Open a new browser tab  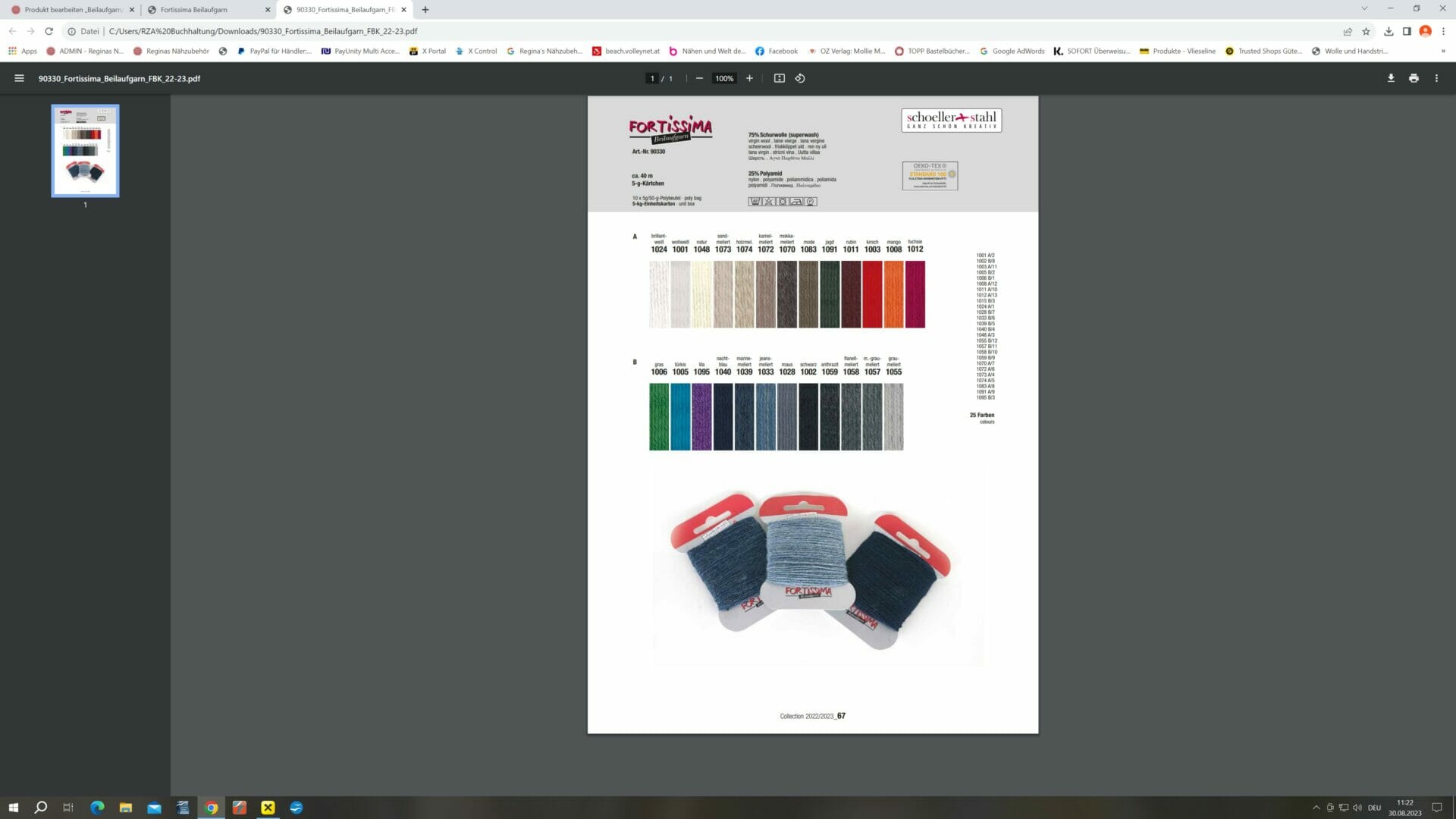pos(425,10)
